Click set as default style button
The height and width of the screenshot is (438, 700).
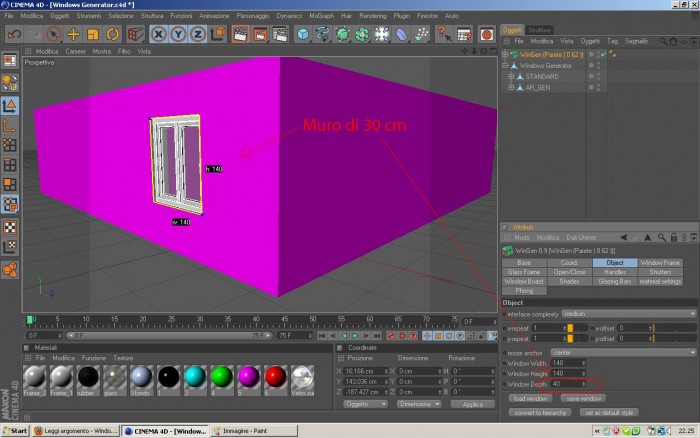(x=609, y=413)
